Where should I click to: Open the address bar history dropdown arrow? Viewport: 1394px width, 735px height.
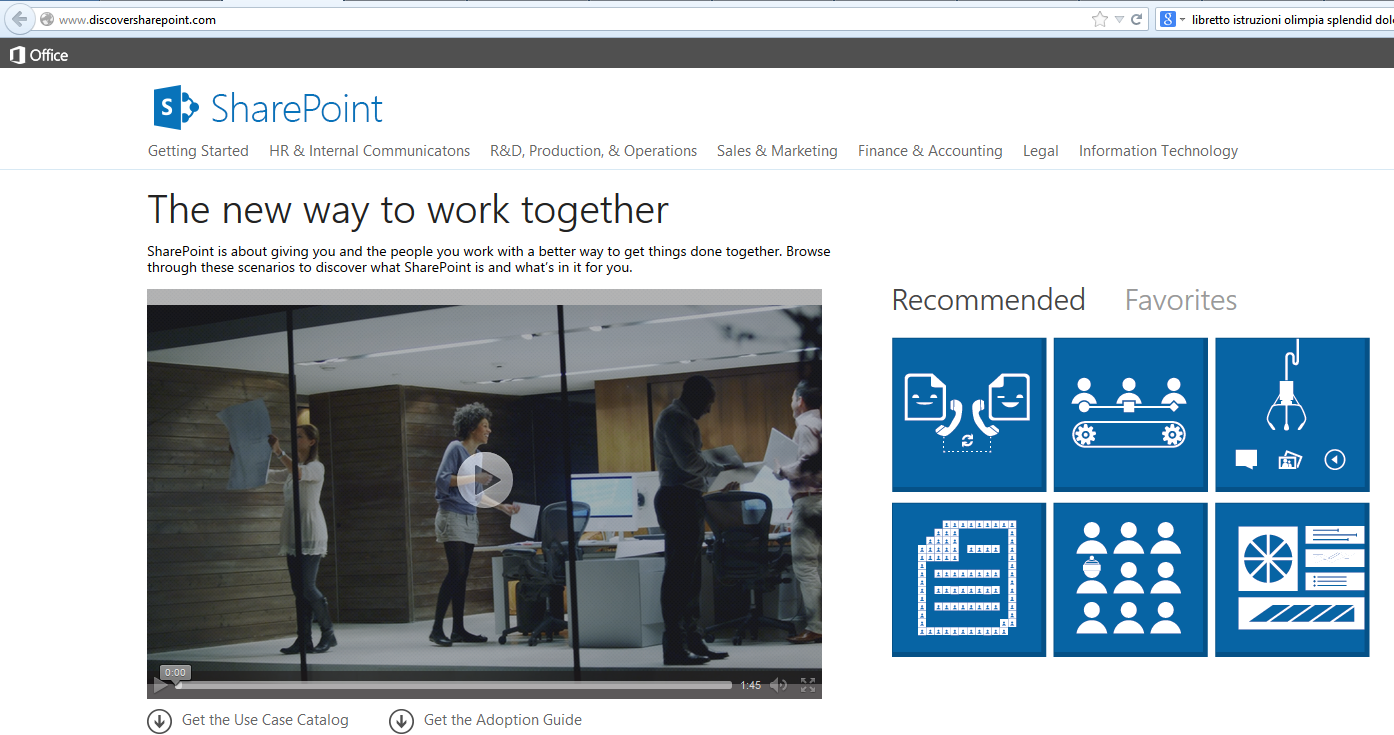pyautogui.click(x=1120, y=19)
